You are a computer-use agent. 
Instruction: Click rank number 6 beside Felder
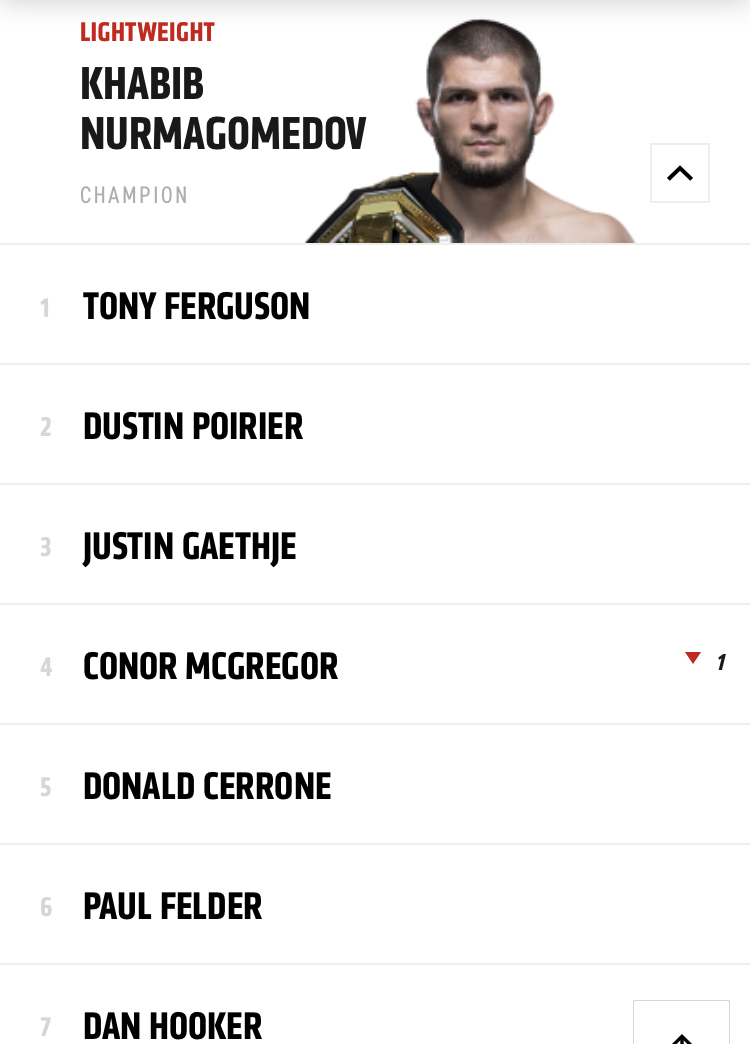coord(45,907)
